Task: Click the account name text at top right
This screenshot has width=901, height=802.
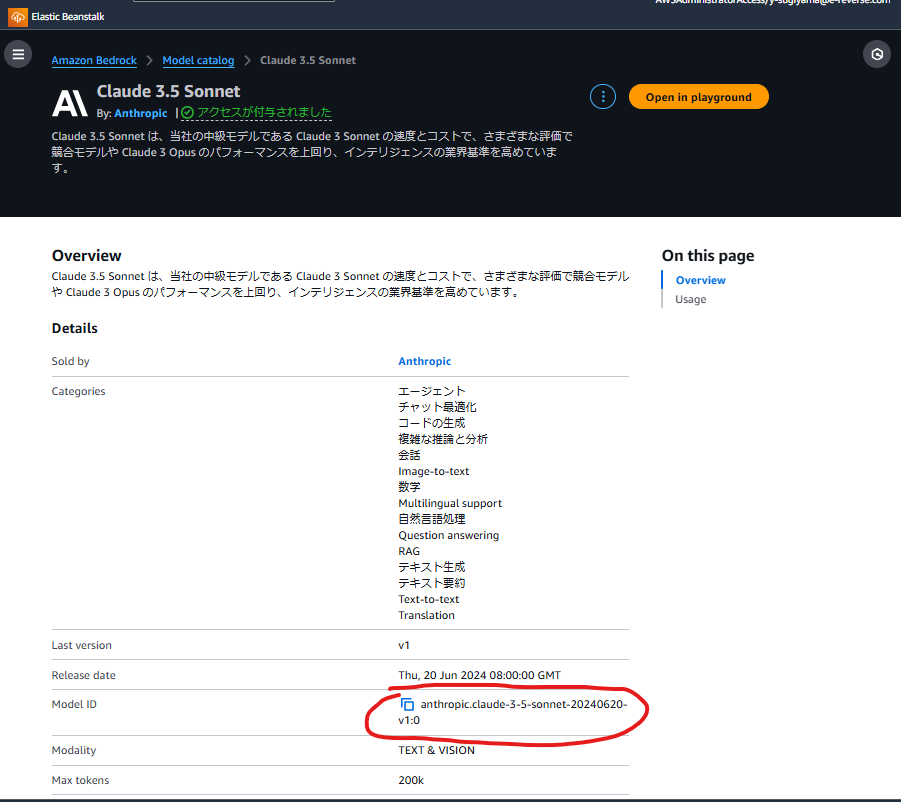Action: (773, 2)
